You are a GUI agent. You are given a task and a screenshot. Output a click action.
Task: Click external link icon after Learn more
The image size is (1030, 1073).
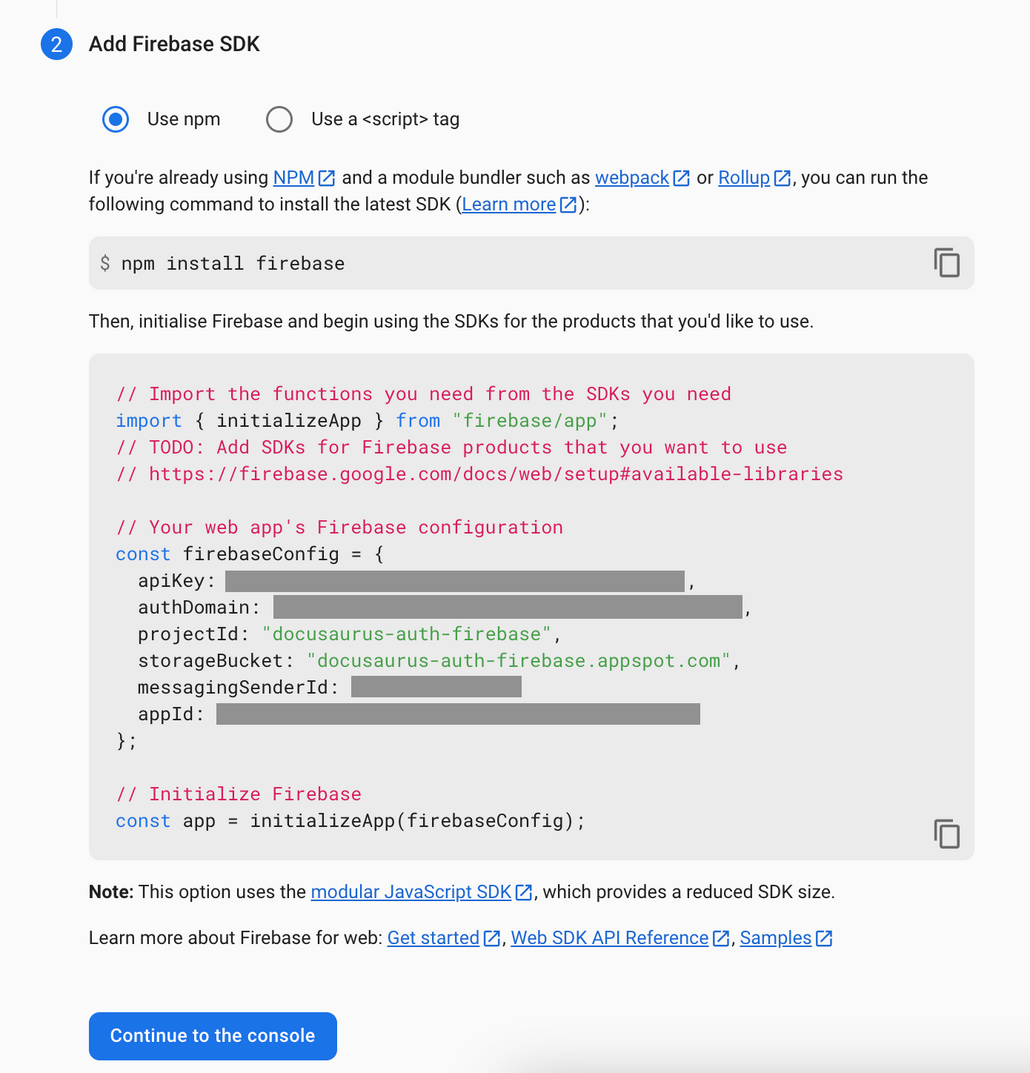coord(568,205)
